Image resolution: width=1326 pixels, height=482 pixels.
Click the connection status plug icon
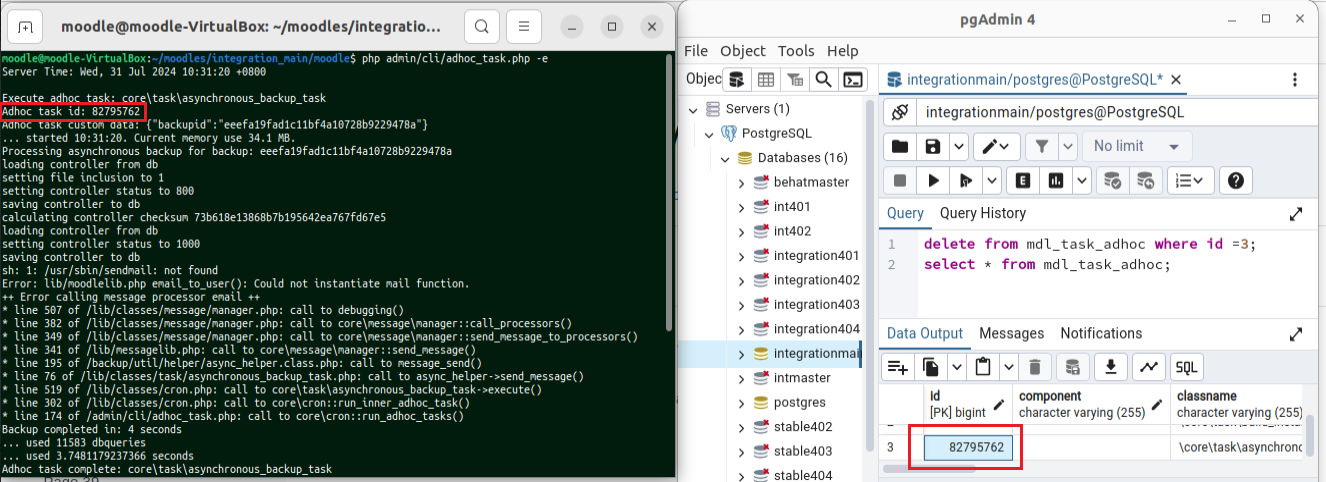pos(899,113)
